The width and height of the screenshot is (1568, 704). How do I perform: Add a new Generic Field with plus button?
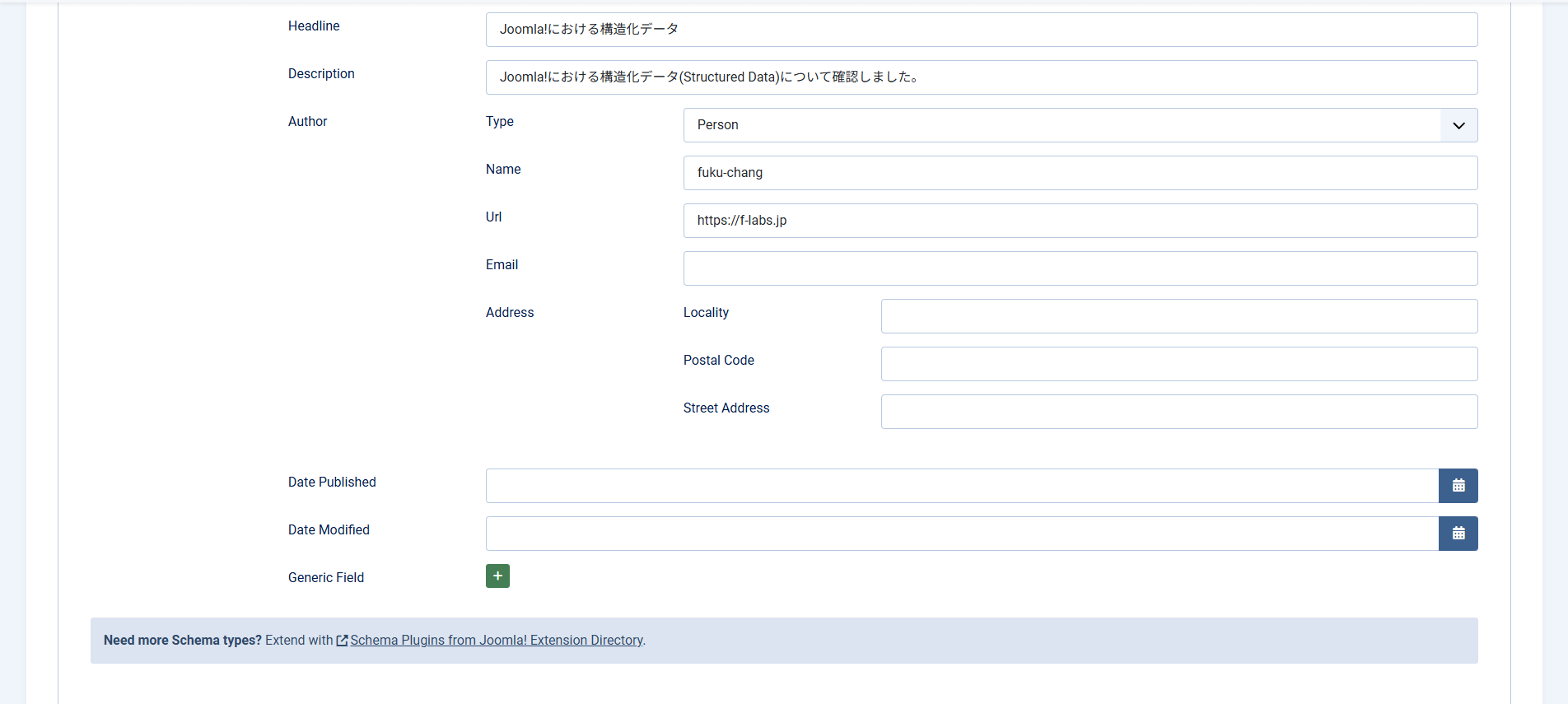(497, 576)
